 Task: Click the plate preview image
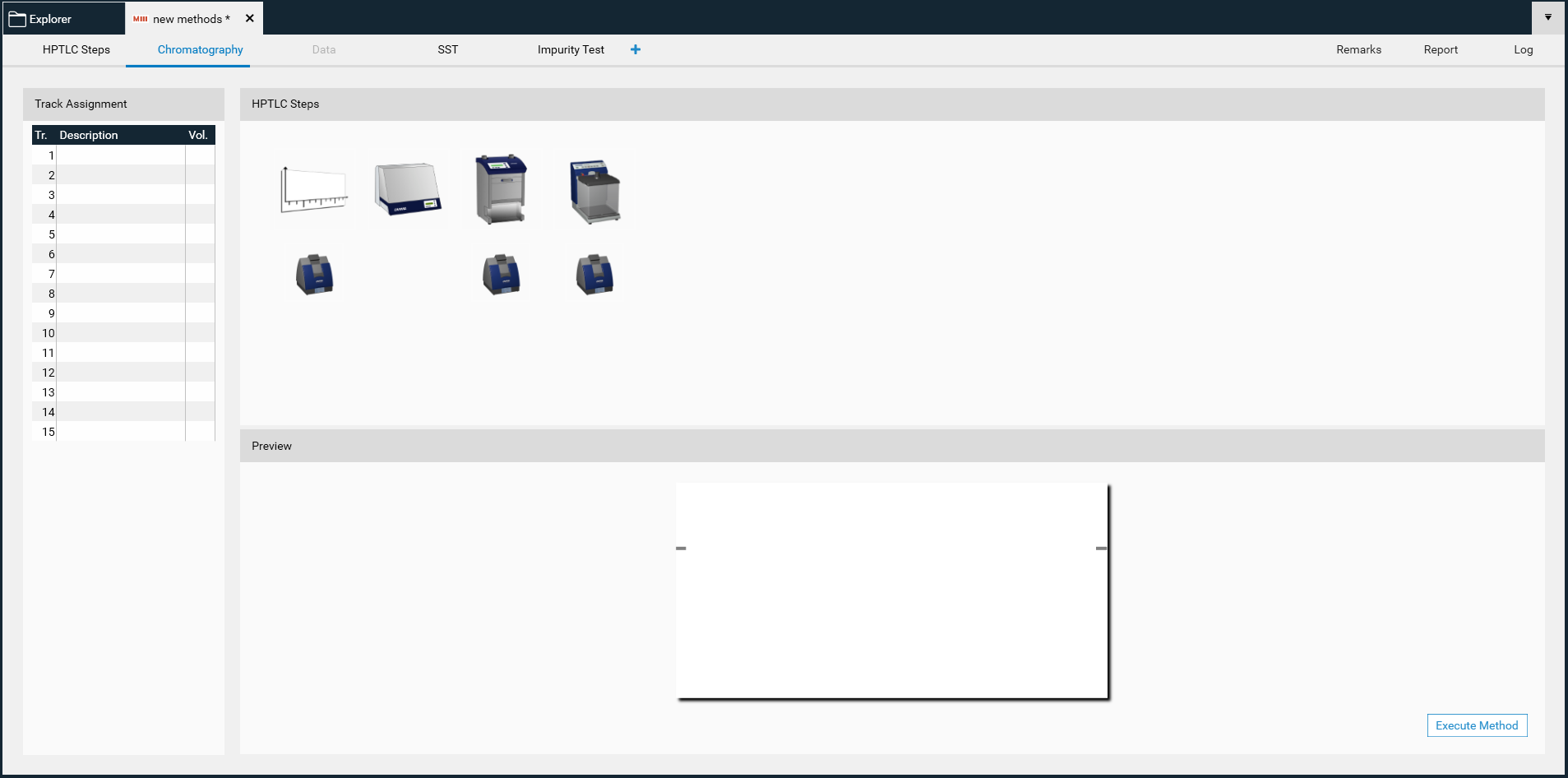pyautogui.click(x=892, y=590)
